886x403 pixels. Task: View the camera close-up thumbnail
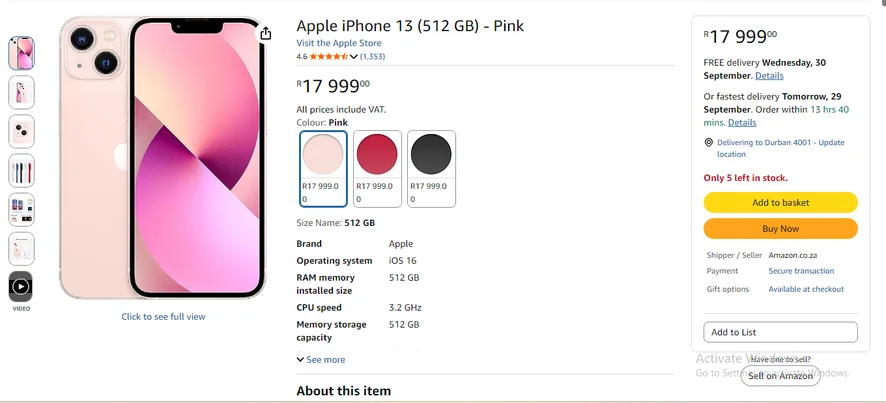point(21,131)
